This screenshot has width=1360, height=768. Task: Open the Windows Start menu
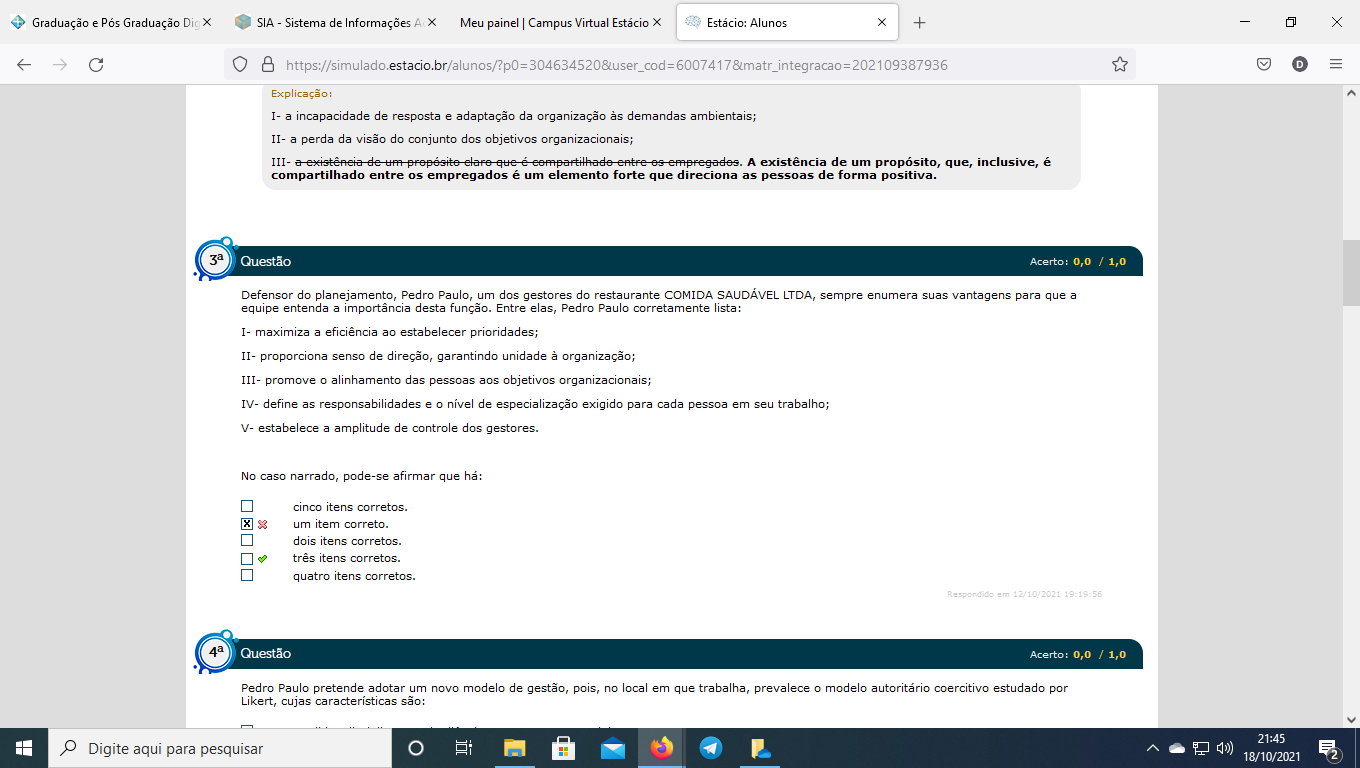[24, 748]
